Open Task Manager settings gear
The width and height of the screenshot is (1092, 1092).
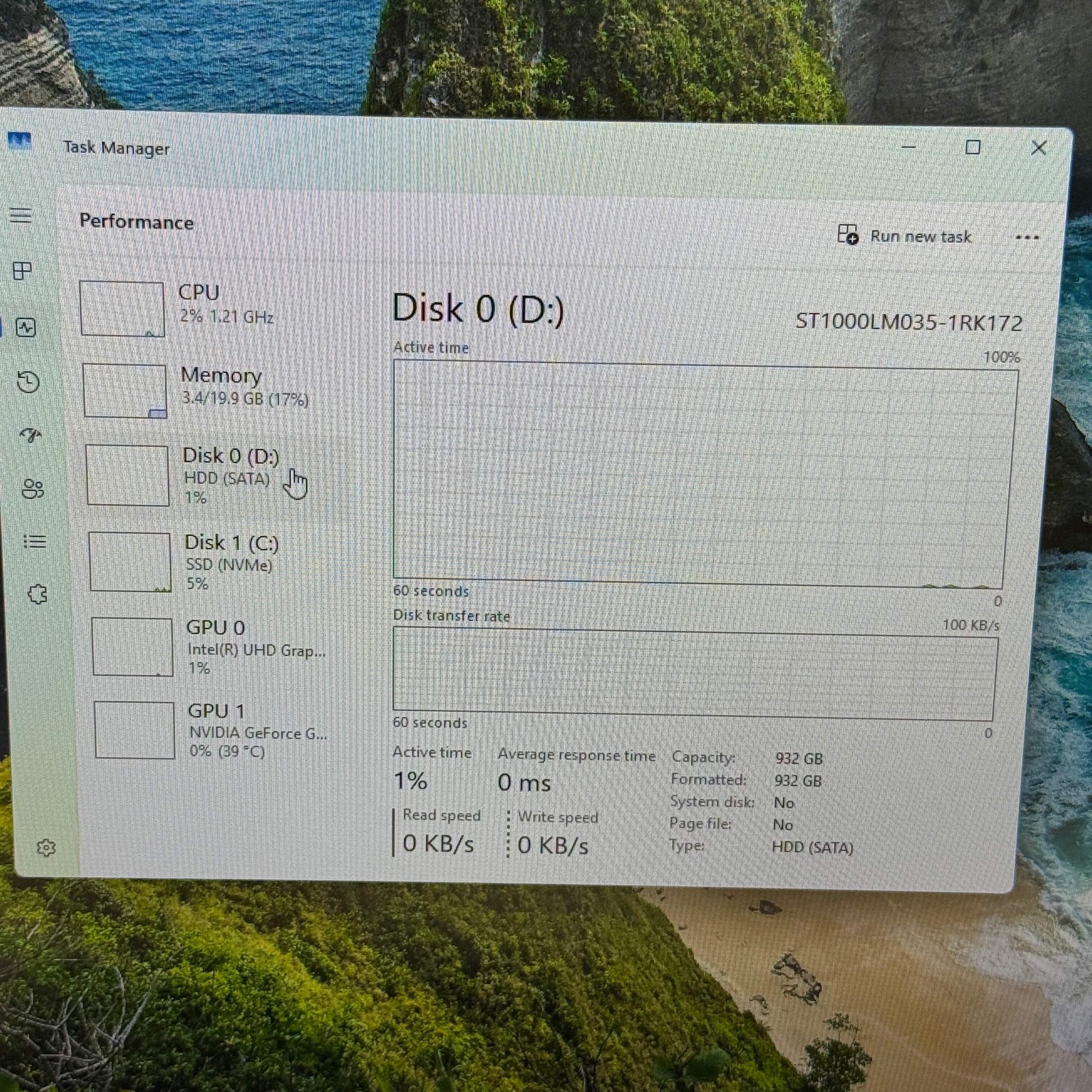[46, 848]
